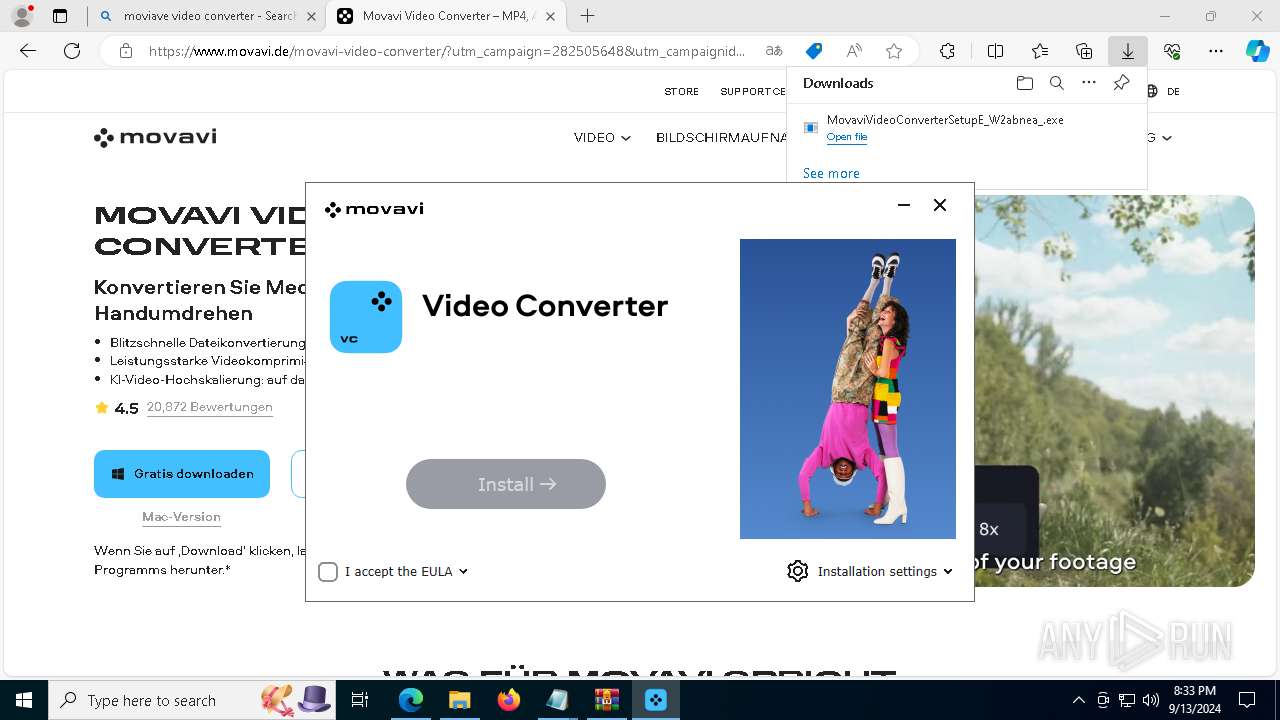Open File Explorer from taskbar
The image size is (1280, 720).
coord(459,700)
